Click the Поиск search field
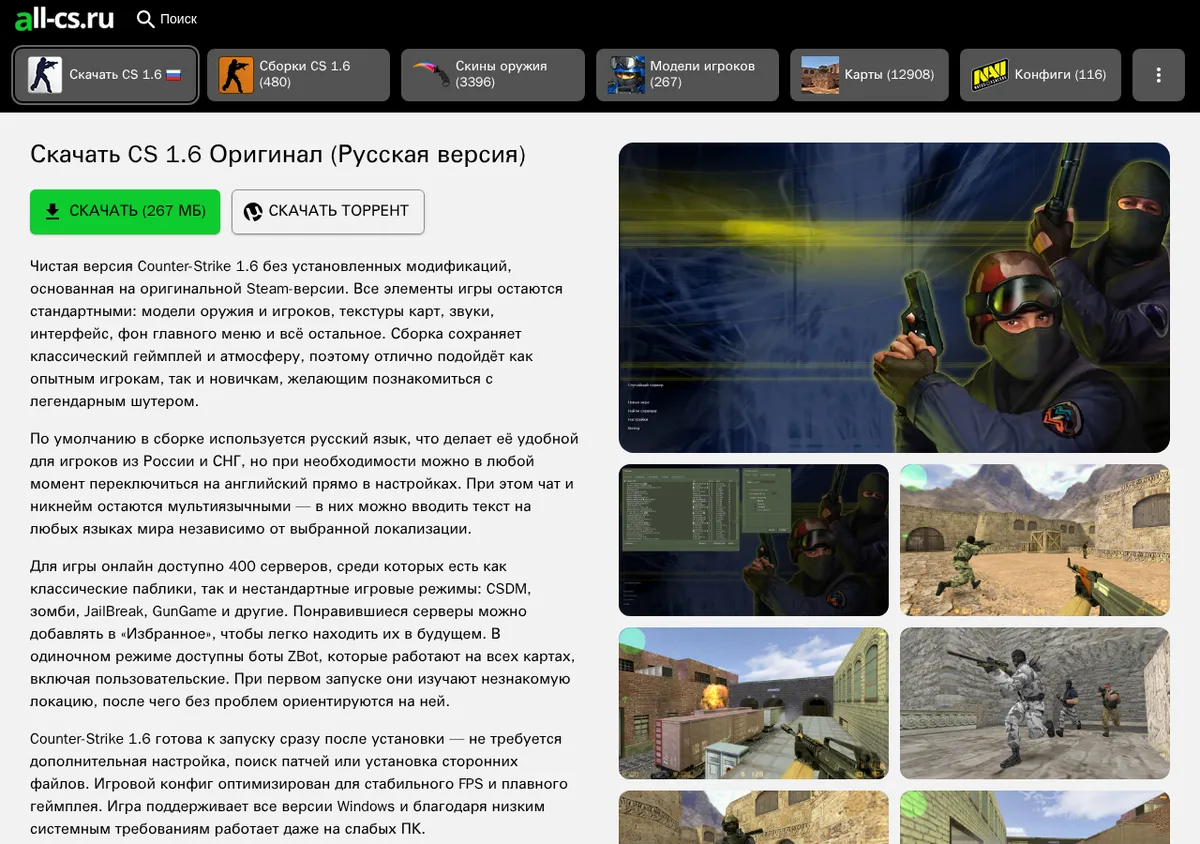 (168, 19)
